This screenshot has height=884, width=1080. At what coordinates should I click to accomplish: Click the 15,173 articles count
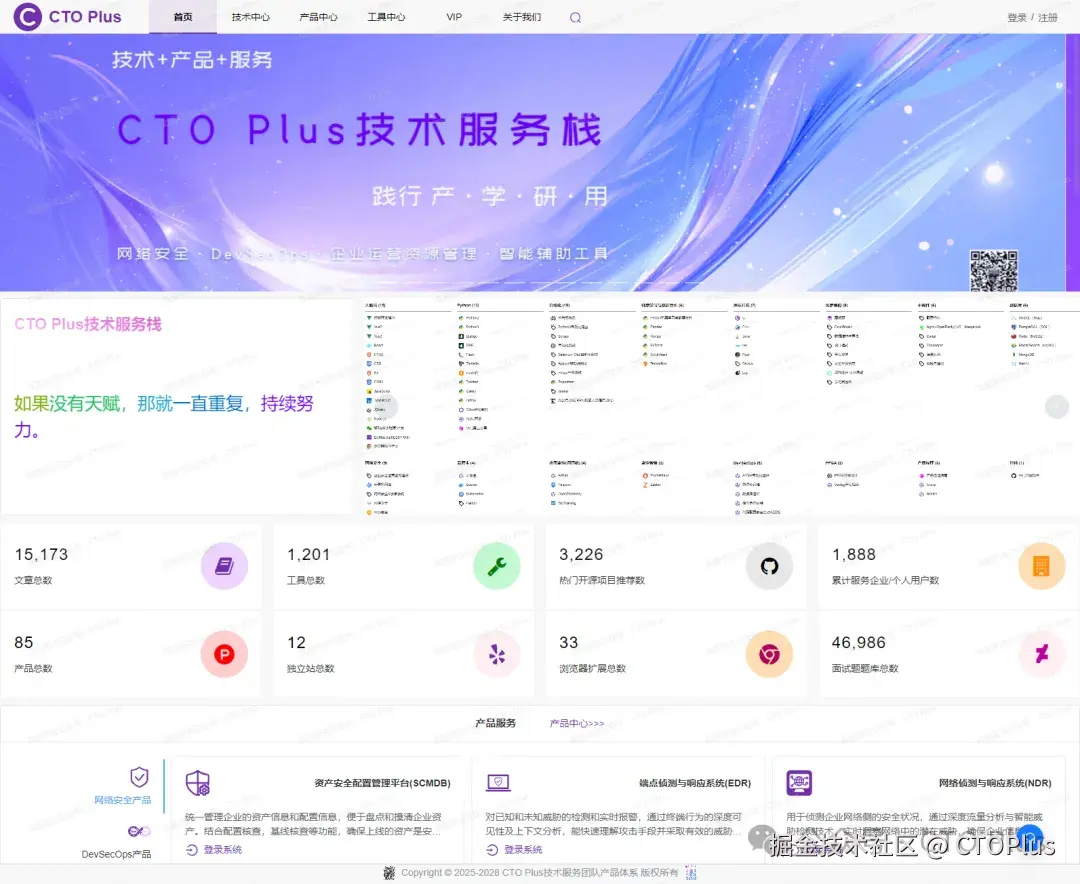41,554
